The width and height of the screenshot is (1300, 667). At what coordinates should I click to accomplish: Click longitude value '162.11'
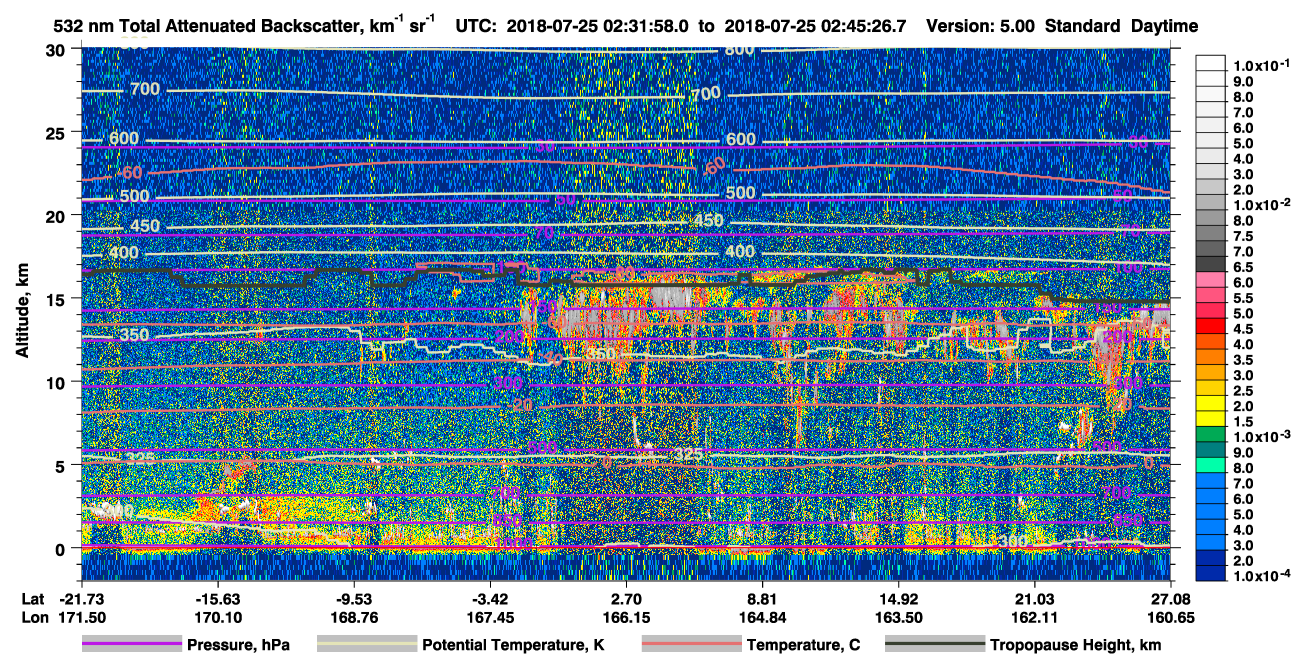(x=1034, y=617)
